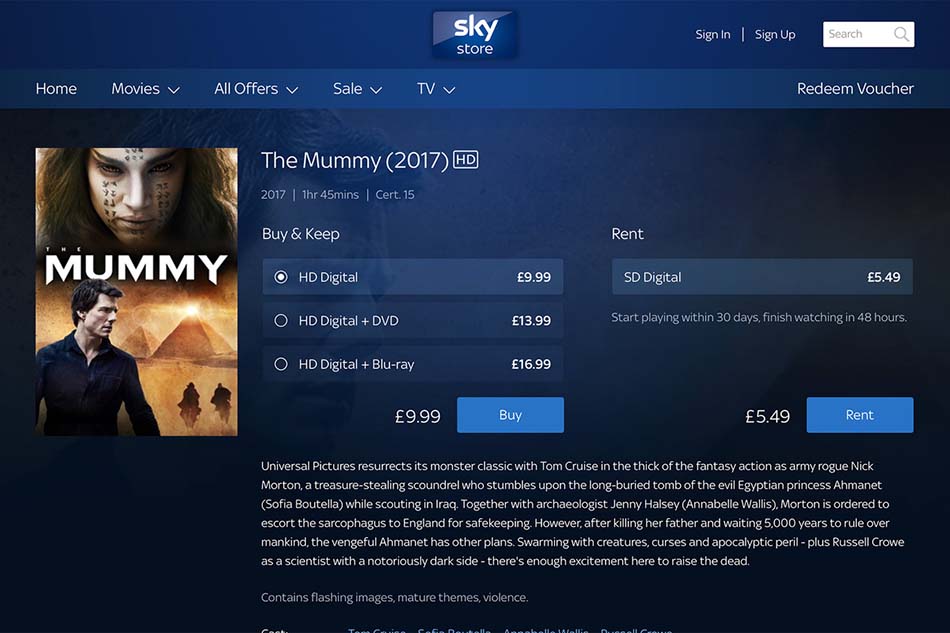950x633 pixels.
Task: Select the SD Digital rent option
Action: tap(762, 277)
